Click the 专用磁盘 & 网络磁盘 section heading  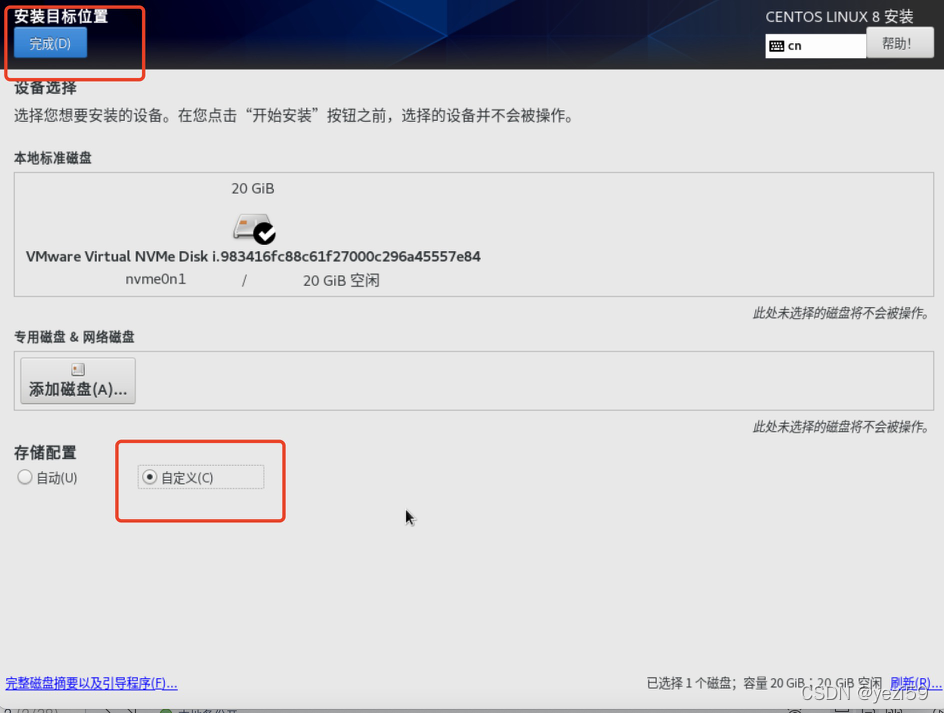tap(74, 337)
